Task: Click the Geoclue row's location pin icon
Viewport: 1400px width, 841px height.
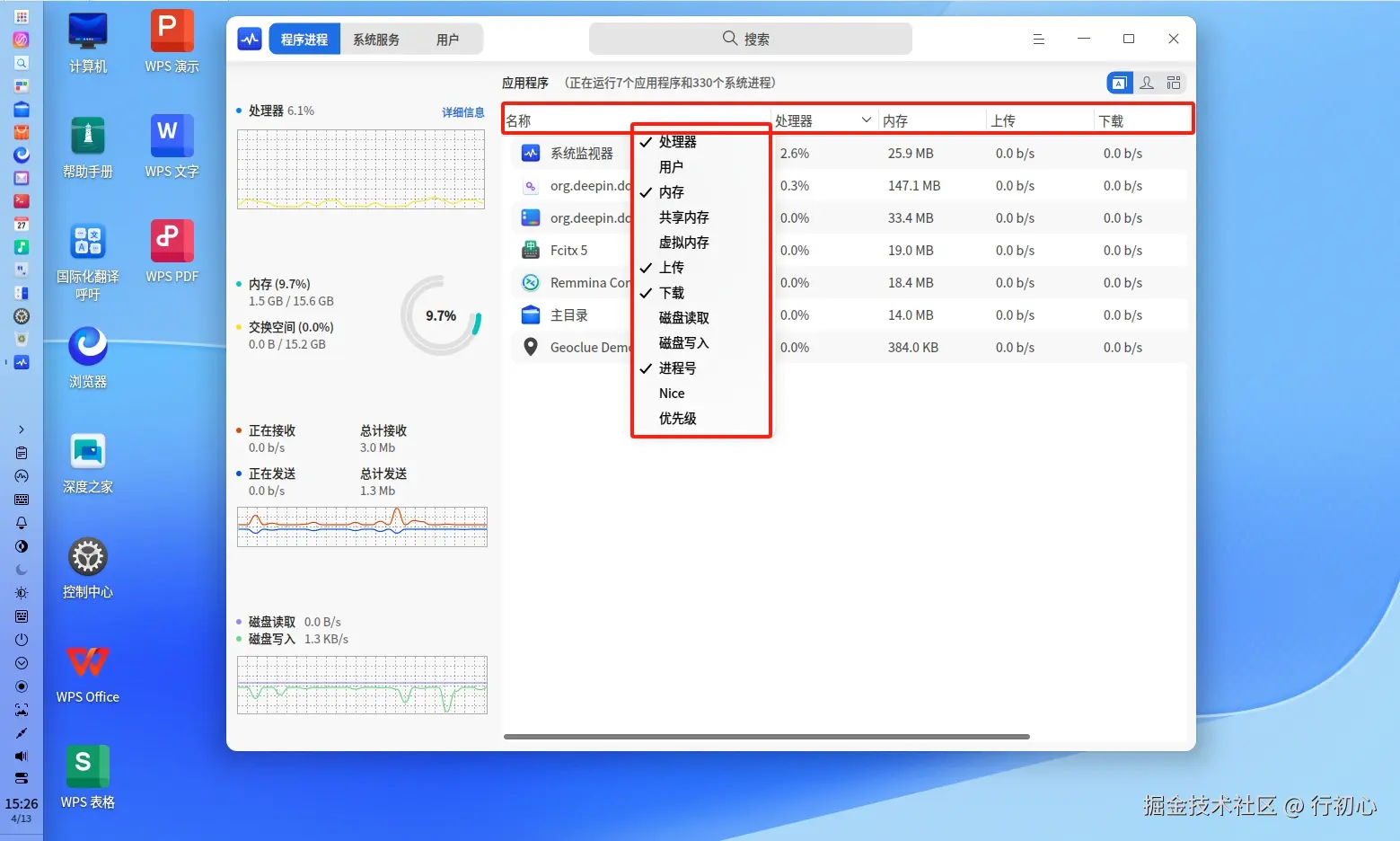Action: point(531,348)
